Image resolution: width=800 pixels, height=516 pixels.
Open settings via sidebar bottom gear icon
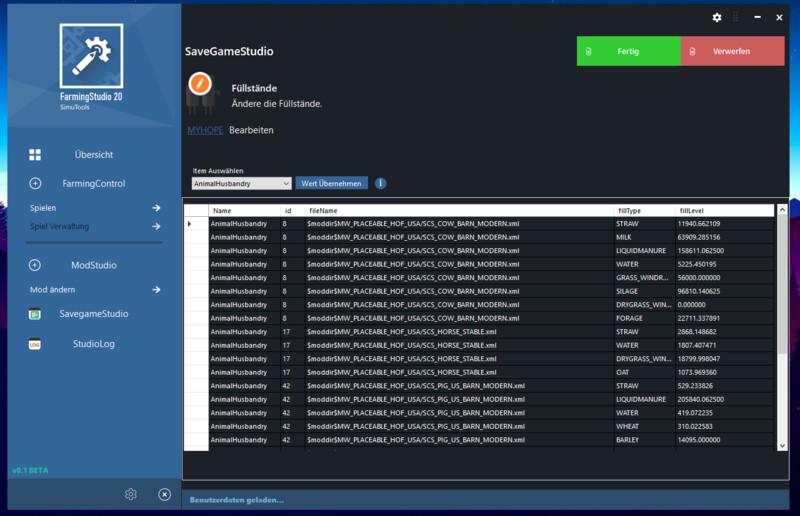131,494
